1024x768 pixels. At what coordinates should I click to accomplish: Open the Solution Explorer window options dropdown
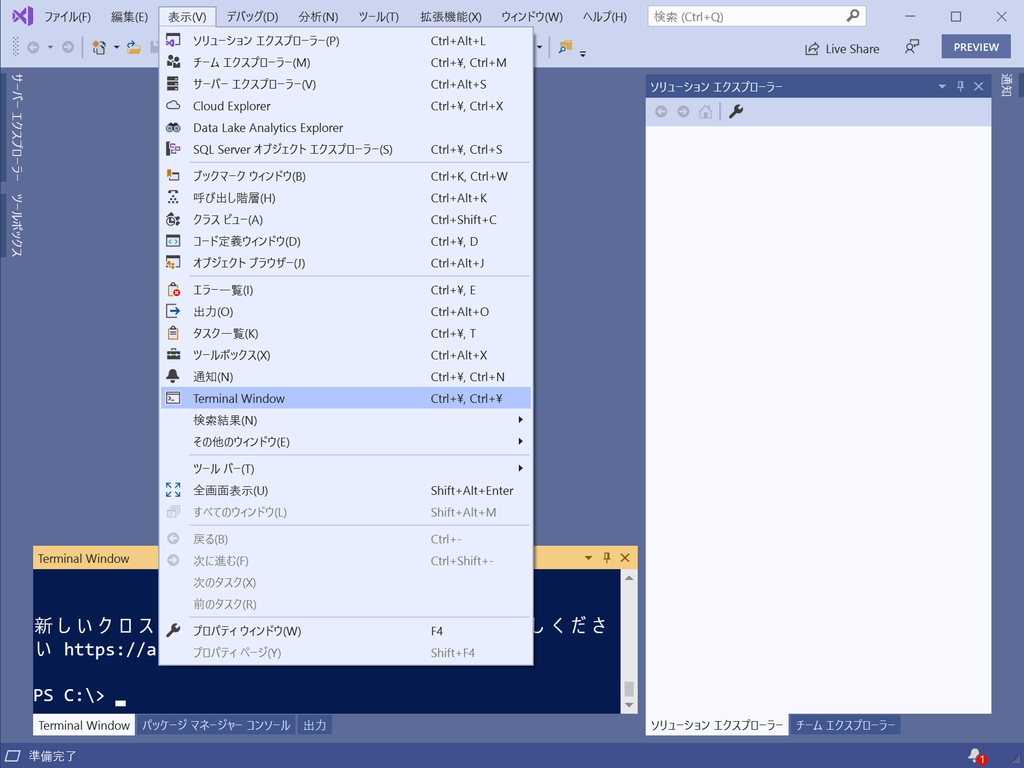(x=941, y=86)
